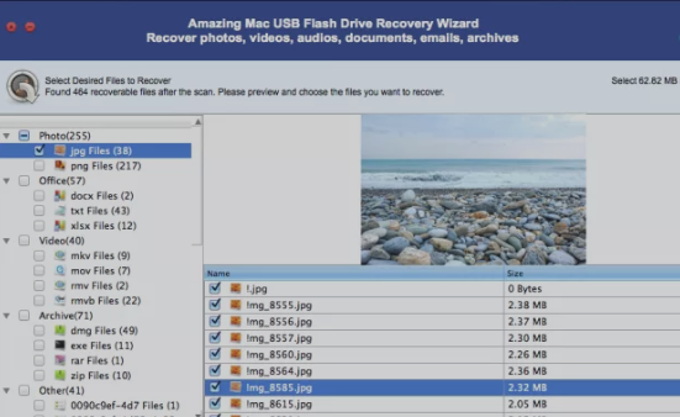Click file icon of !mg_8585.jpg
680x417 pixels.
235,387
